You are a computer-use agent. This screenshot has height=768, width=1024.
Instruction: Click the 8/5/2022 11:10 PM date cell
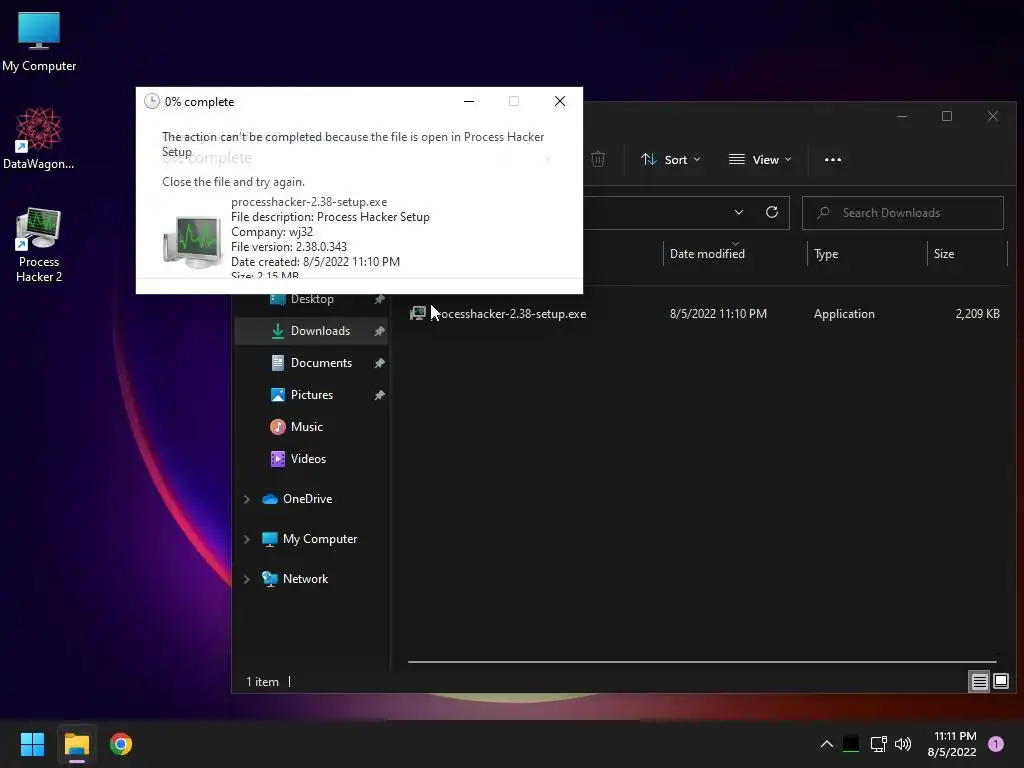pyautogui.click(x=718, y=313)
